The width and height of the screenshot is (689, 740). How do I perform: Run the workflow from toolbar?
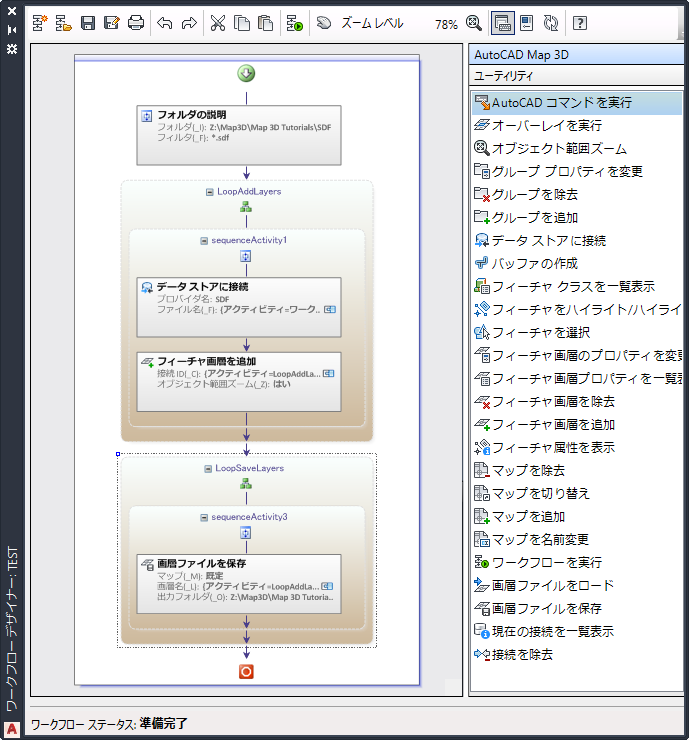click(294, 23)
